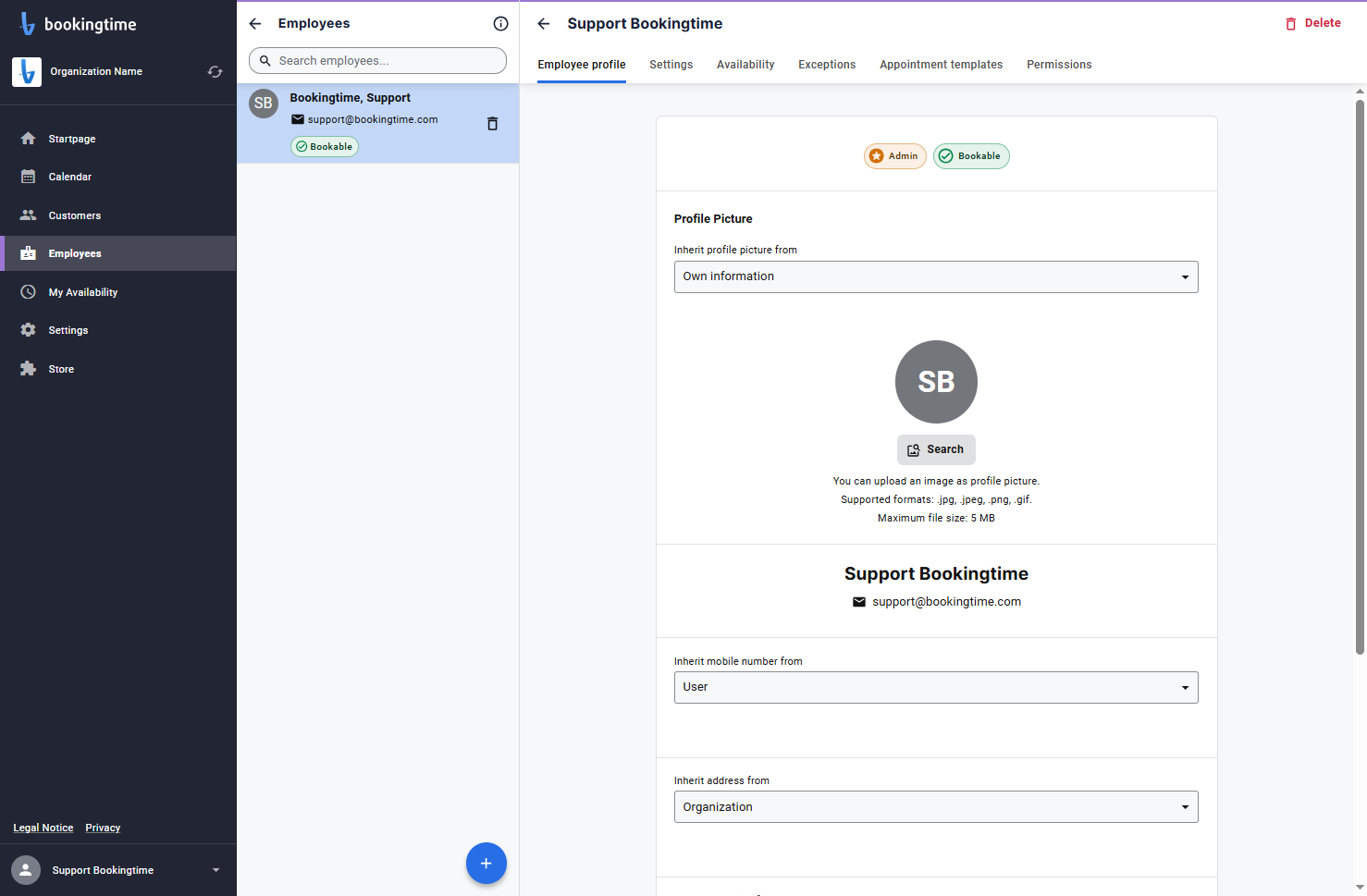Open Inherit address from dropdown
1367x896 pixels.
tap(936, 807)
